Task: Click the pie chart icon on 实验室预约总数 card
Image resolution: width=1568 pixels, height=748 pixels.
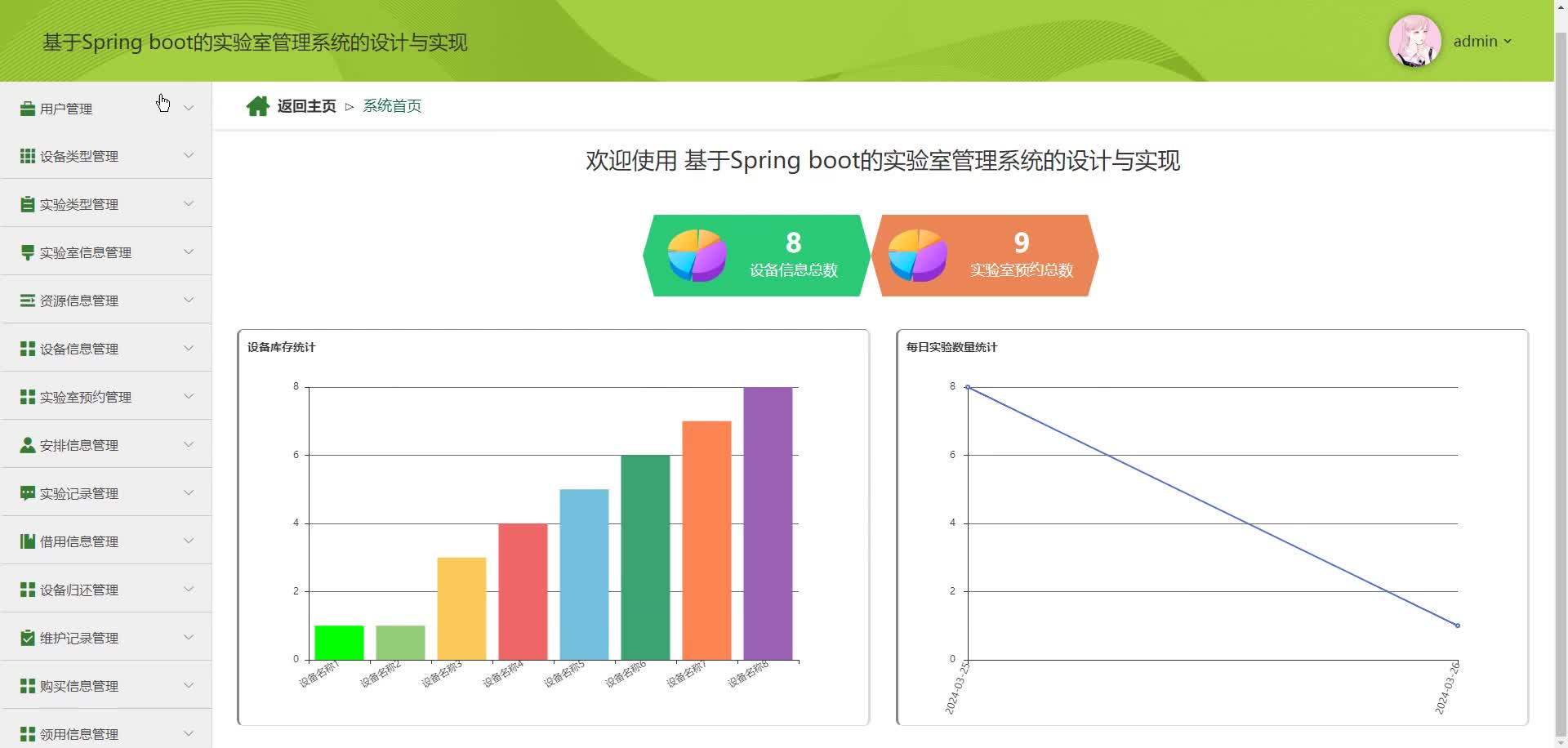Action: pos(918,255)
